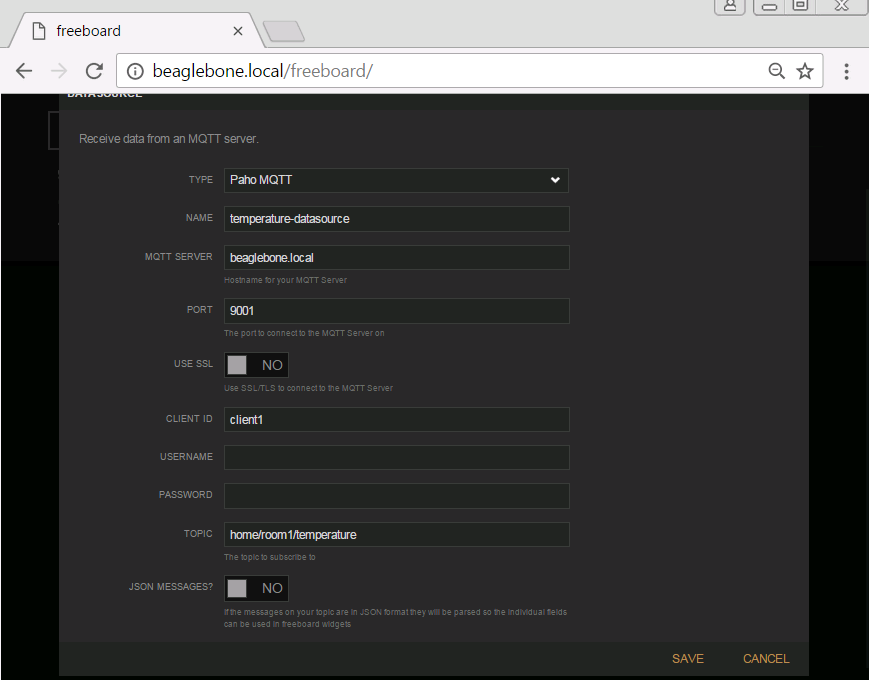Reload the freeboard page
The image size is (869, 680).
pyautogui.click(x=93, y=70)
